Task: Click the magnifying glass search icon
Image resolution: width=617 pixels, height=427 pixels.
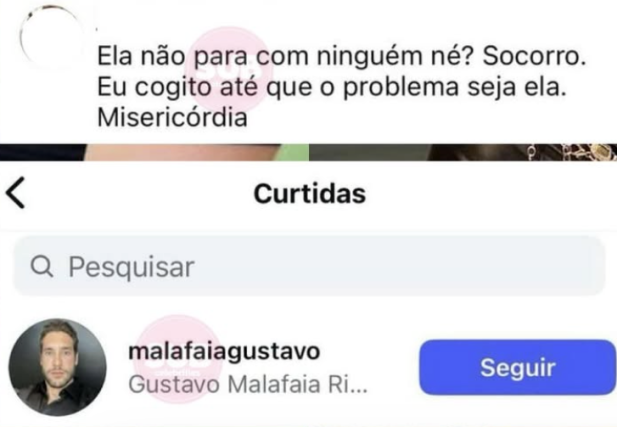Action: point(42,266)
